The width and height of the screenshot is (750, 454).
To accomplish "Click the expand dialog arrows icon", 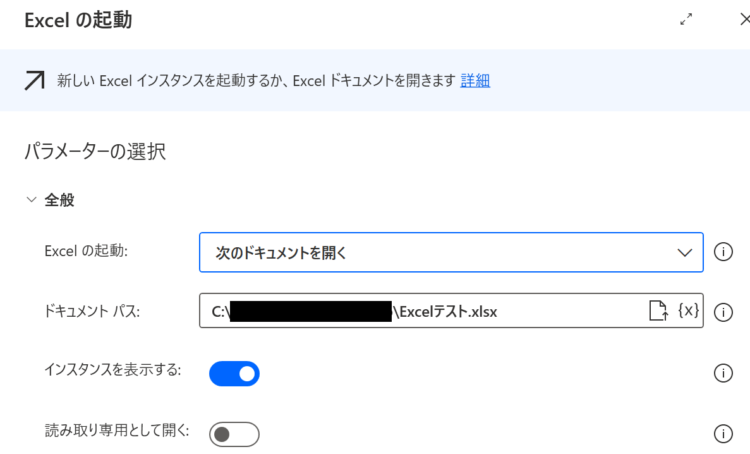I will (686, 20).
